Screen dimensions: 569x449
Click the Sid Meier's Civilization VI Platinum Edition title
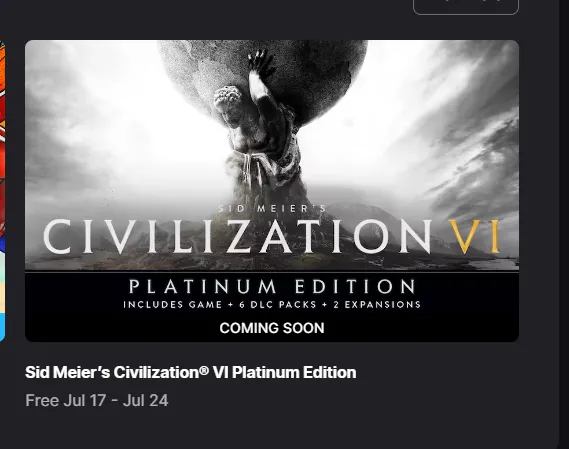coord(191,372)
